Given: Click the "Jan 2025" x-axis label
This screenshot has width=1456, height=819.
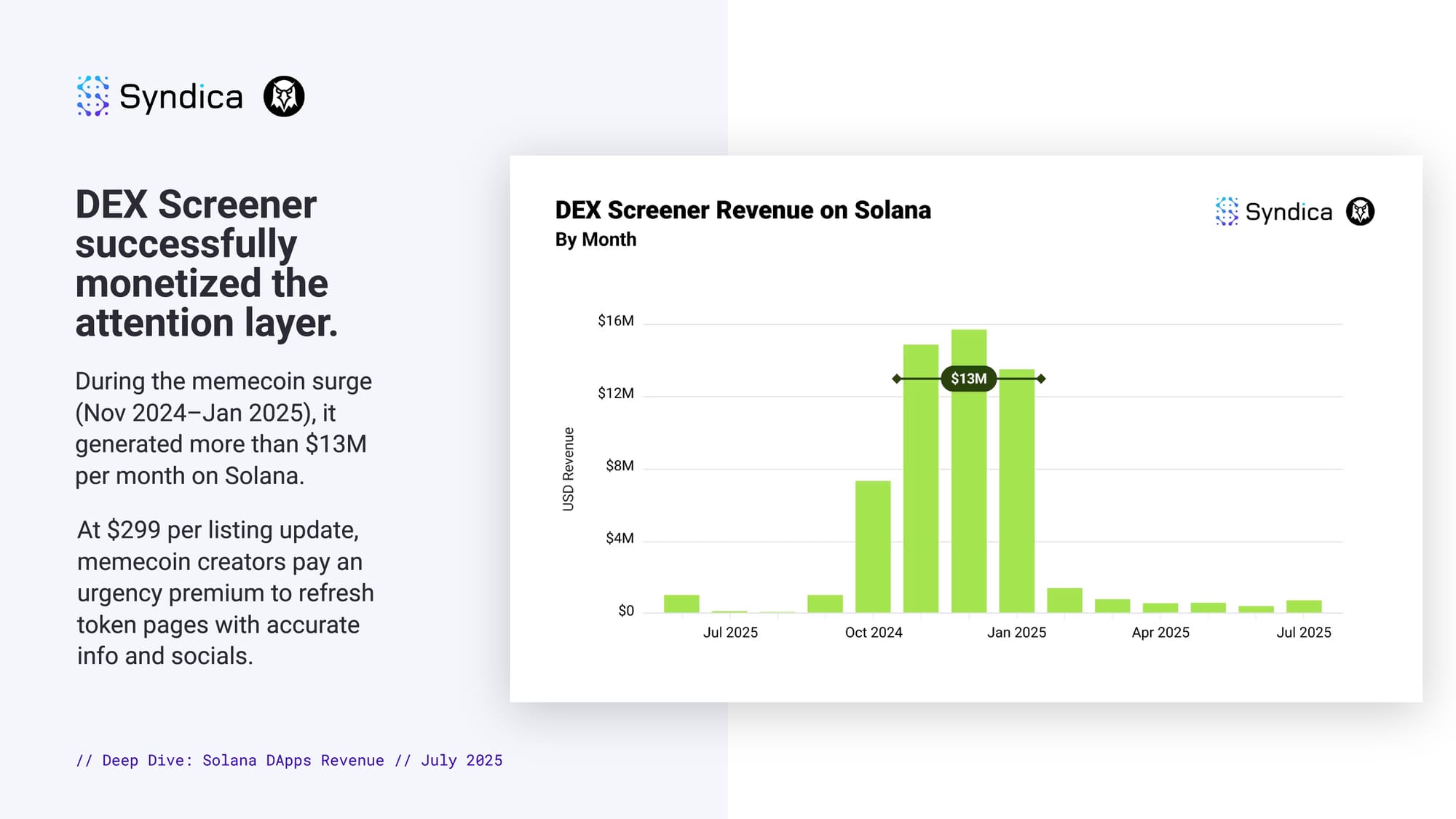Looking at the screenshot, I should tap(1016, 633).
